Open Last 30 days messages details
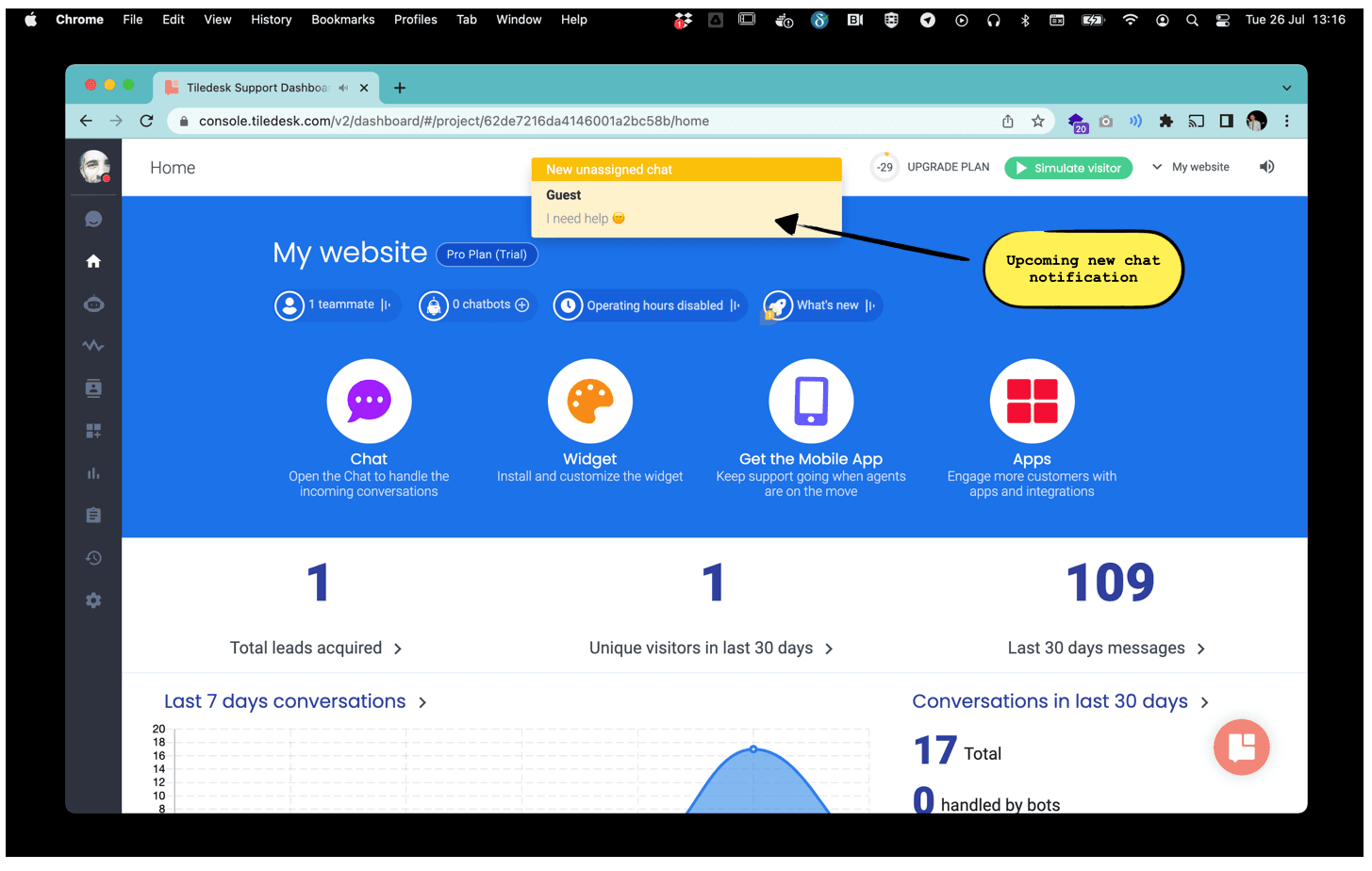The image size is (1372, 871). 1106,648
